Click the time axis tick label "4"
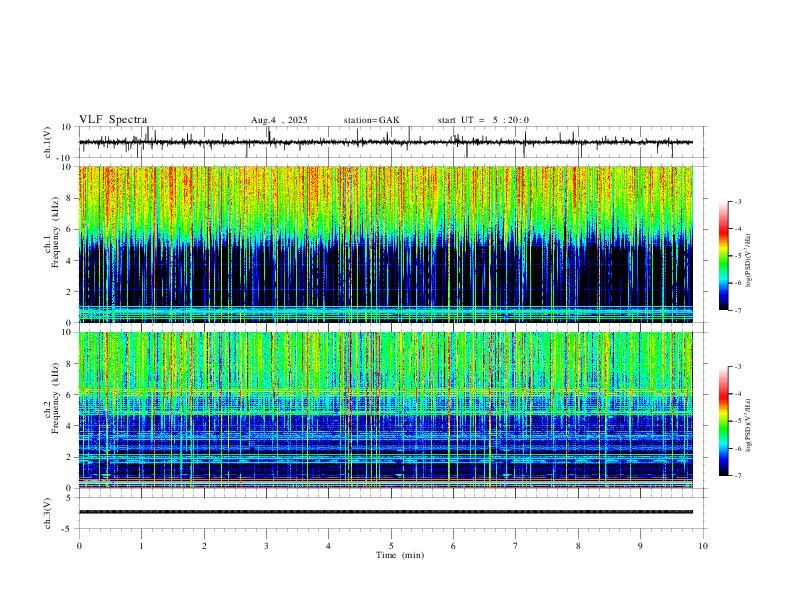Viewport: 792px width, 612px height. click(328, 546)
